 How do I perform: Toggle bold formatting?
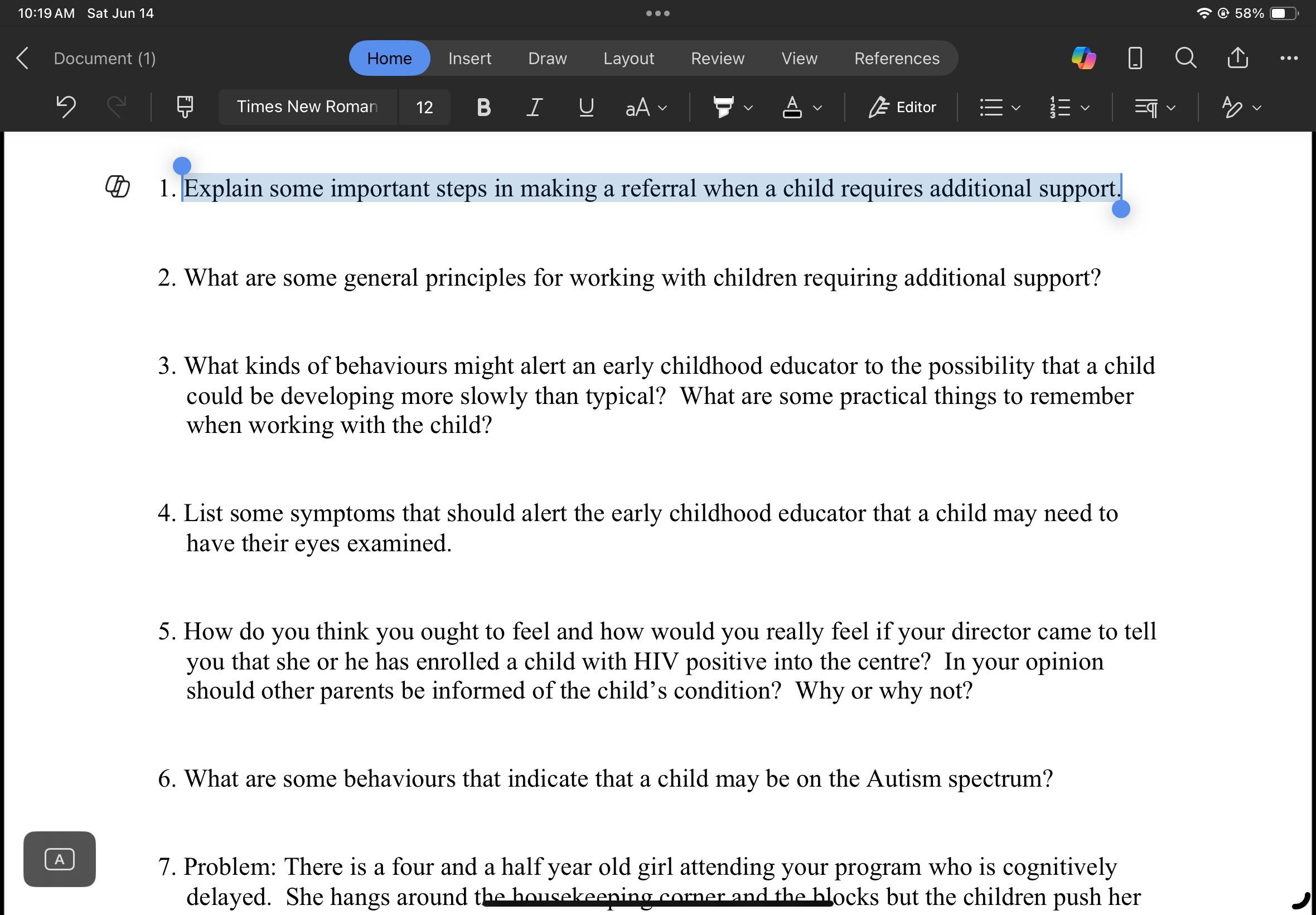click(483, 107)
